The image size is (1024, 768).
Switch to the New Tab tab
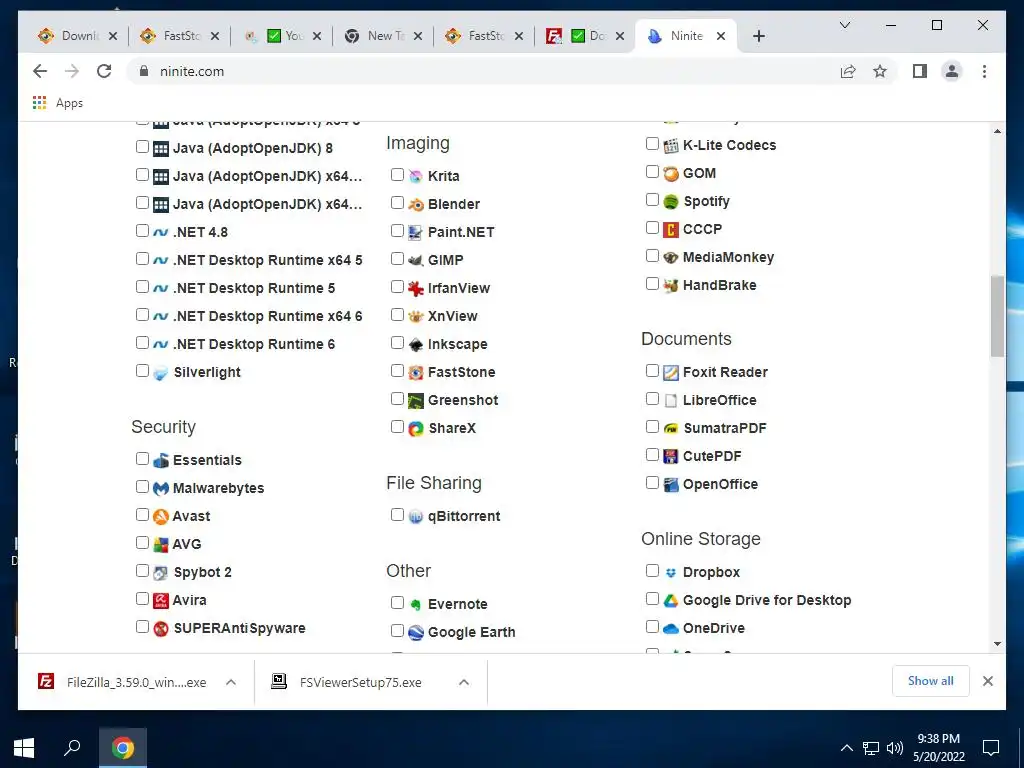383,36
